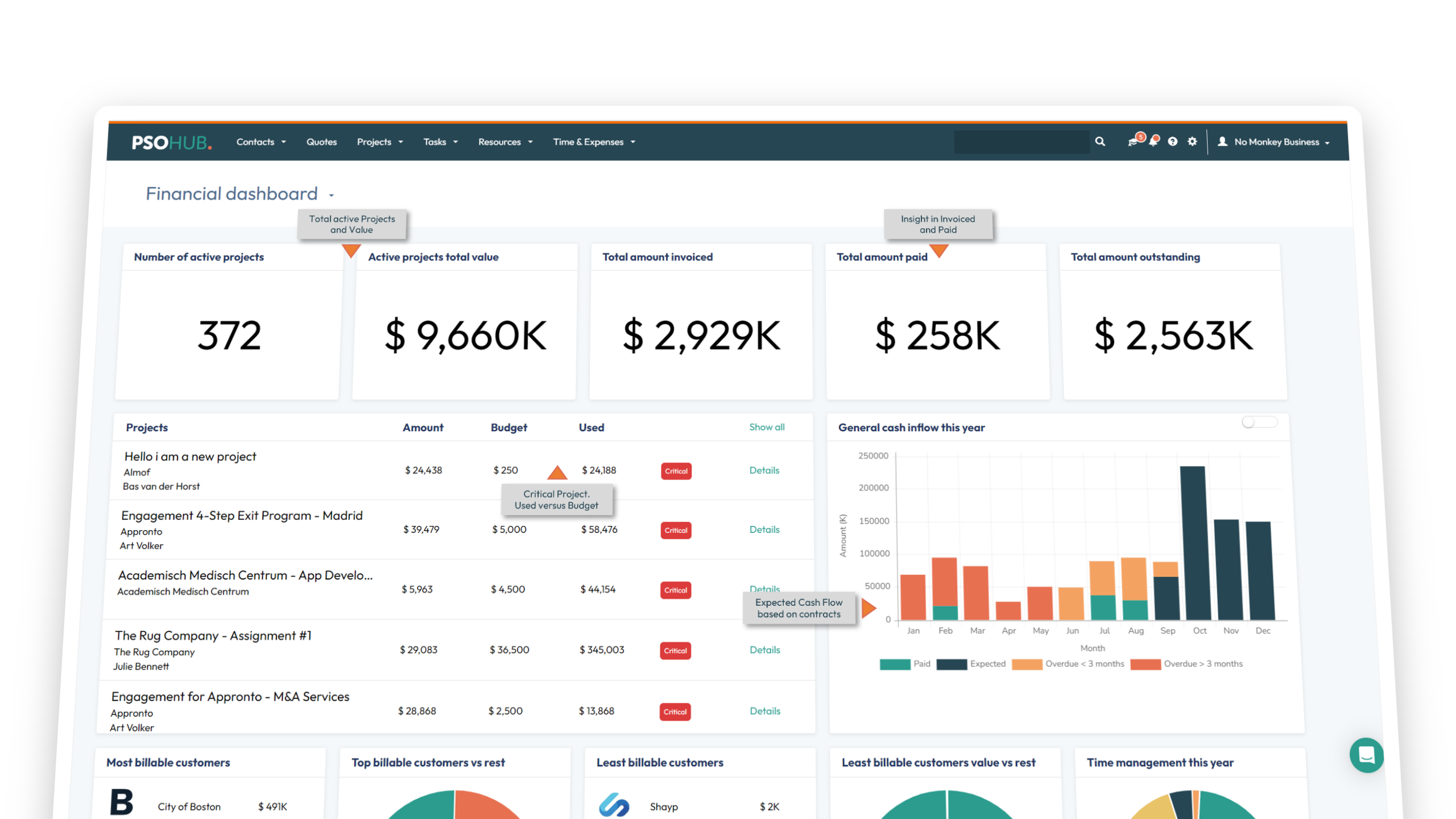Expand the Financial dashboard dropdown

(332, 195)
